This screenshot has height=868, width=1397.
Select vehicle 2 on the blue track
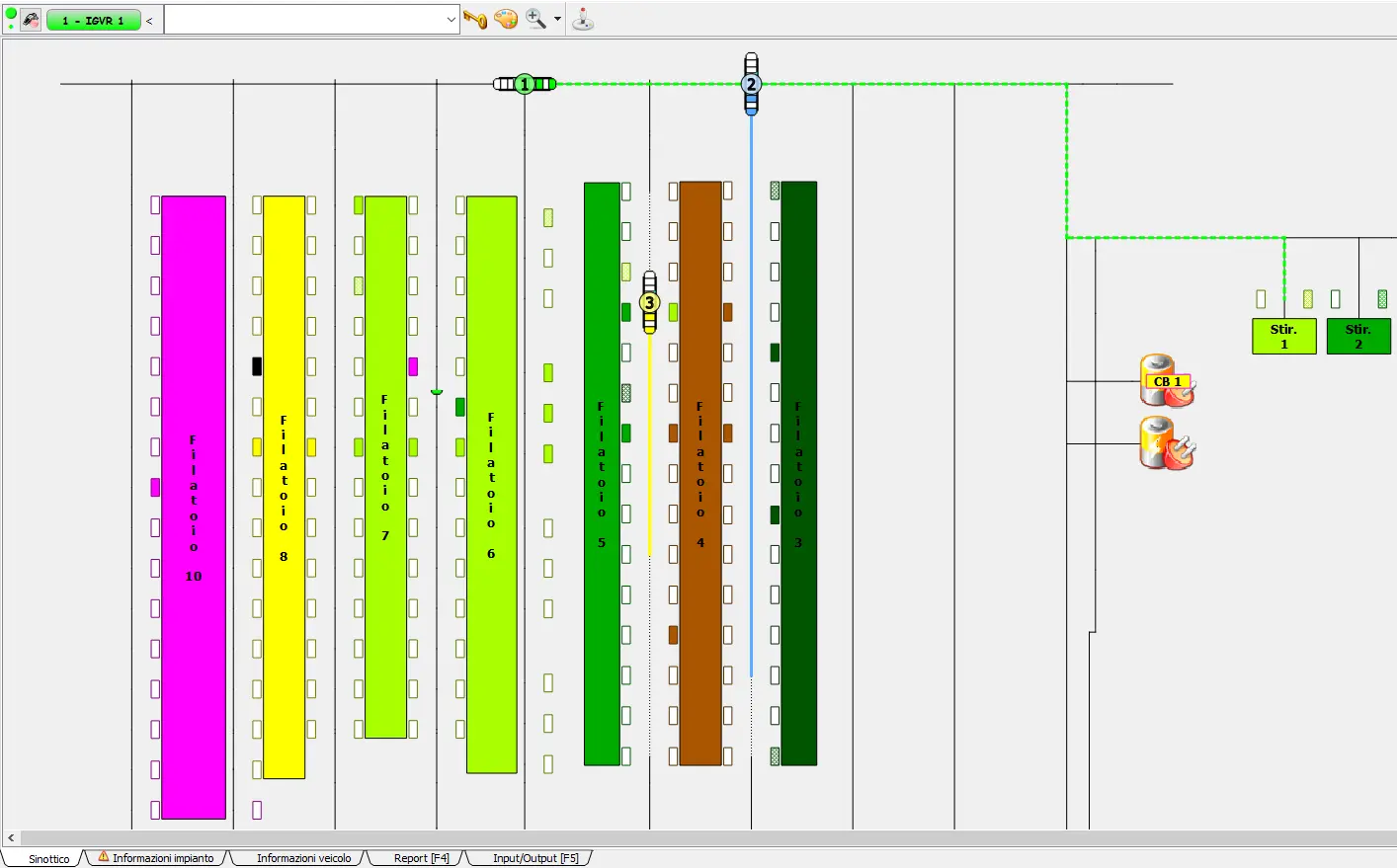(751, 84)
